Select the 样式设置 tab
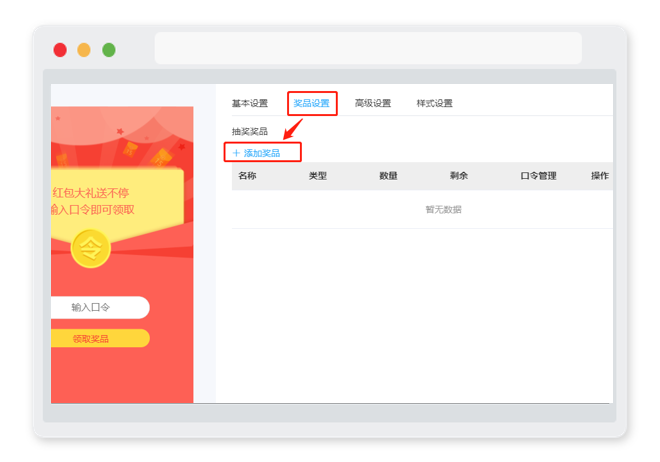The width and height of the screenshot is (660, 462). click(434, 103)
